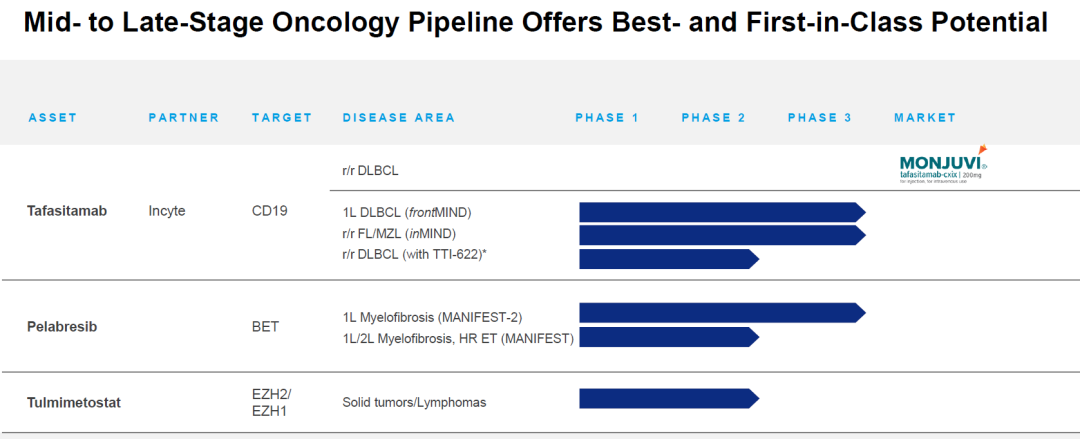The image size is (1080, 439).
Task: Click the slide title heading
Action: [536, 24]
